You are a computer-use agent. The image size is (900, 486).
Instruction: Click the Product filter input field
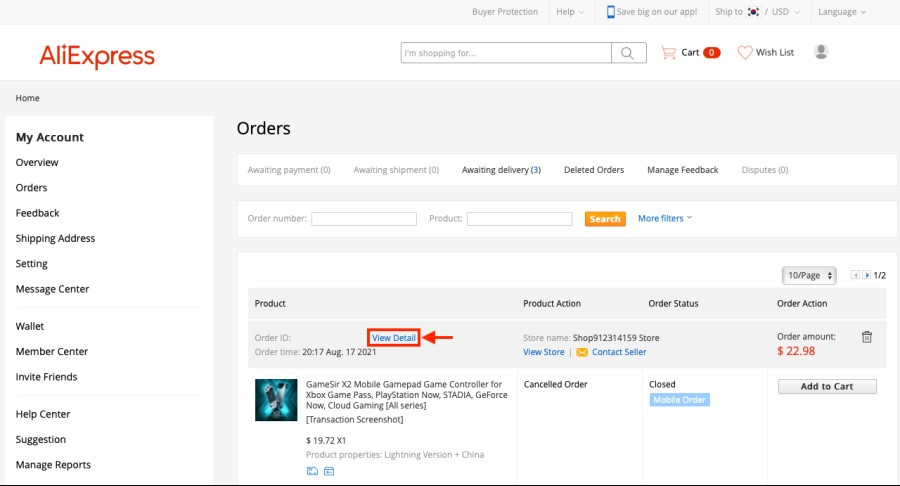(x=519, y=219)
